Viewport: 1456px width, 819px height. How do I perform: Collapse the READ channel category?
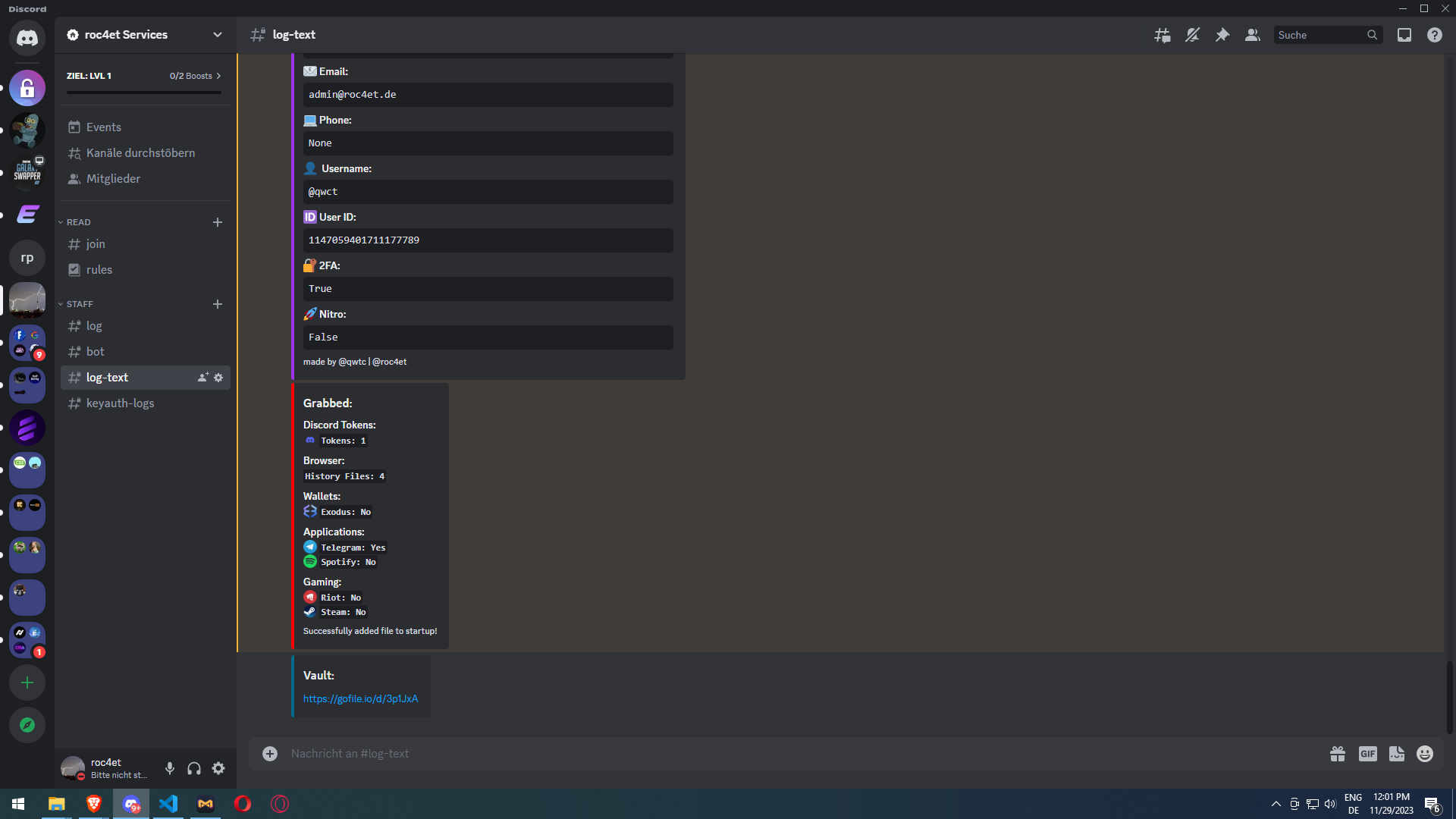coord(78,222)
